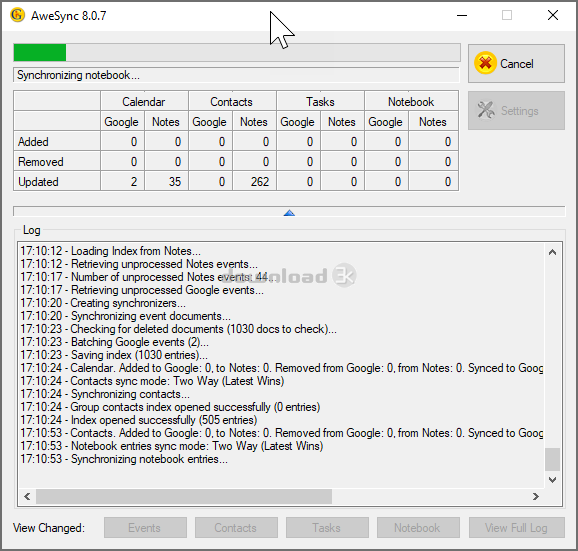The image size is (578, 551).
Task: Click log scroll up arrow
Action: pyautogui.click(x=552, y=252)
